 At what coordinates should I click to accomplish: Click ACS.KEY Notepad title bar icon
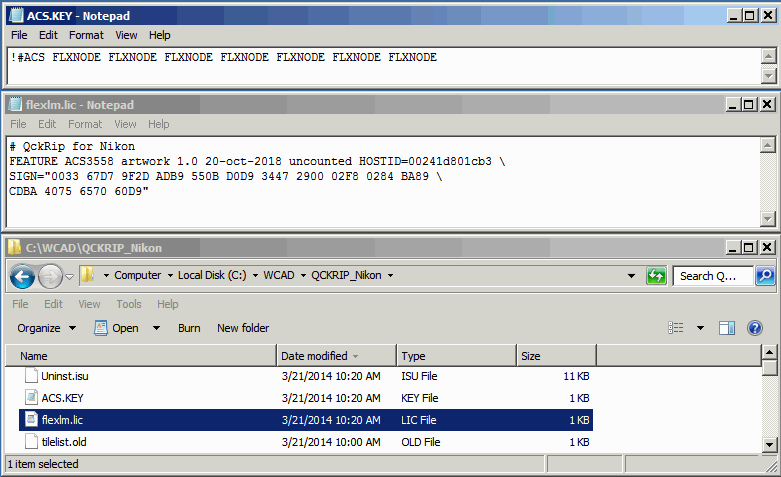click(x=16, y=15)
